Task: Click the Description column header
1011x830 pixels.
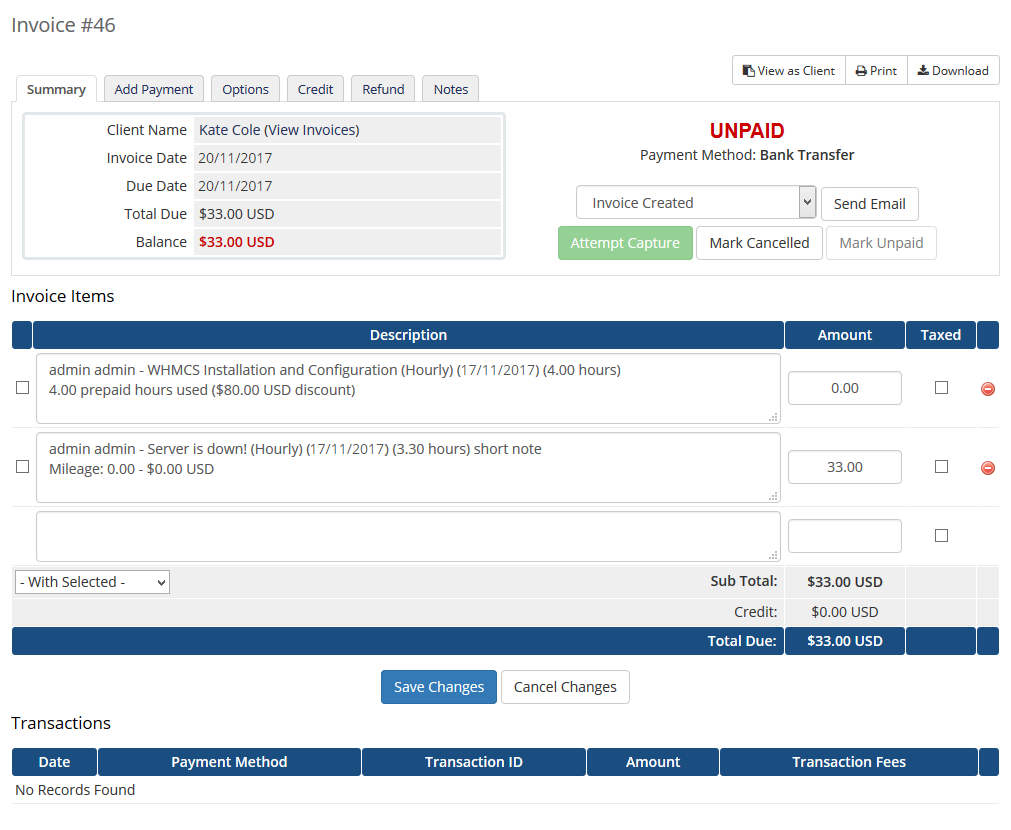Action: [408, 335]
